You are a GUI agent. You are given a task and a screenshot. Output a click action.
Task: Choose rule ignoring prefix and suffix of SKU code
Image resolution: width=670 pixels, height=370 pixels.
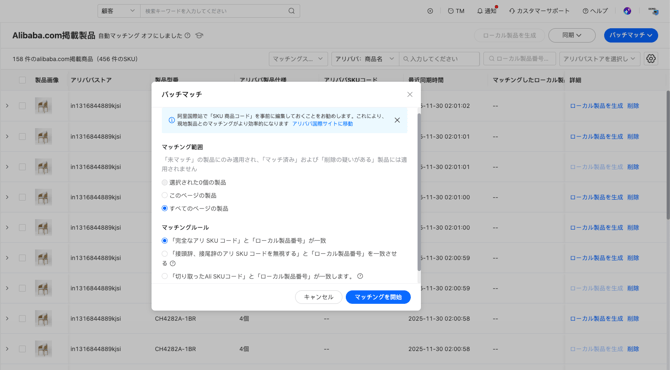pyautogui.click(x=165, y=254)
